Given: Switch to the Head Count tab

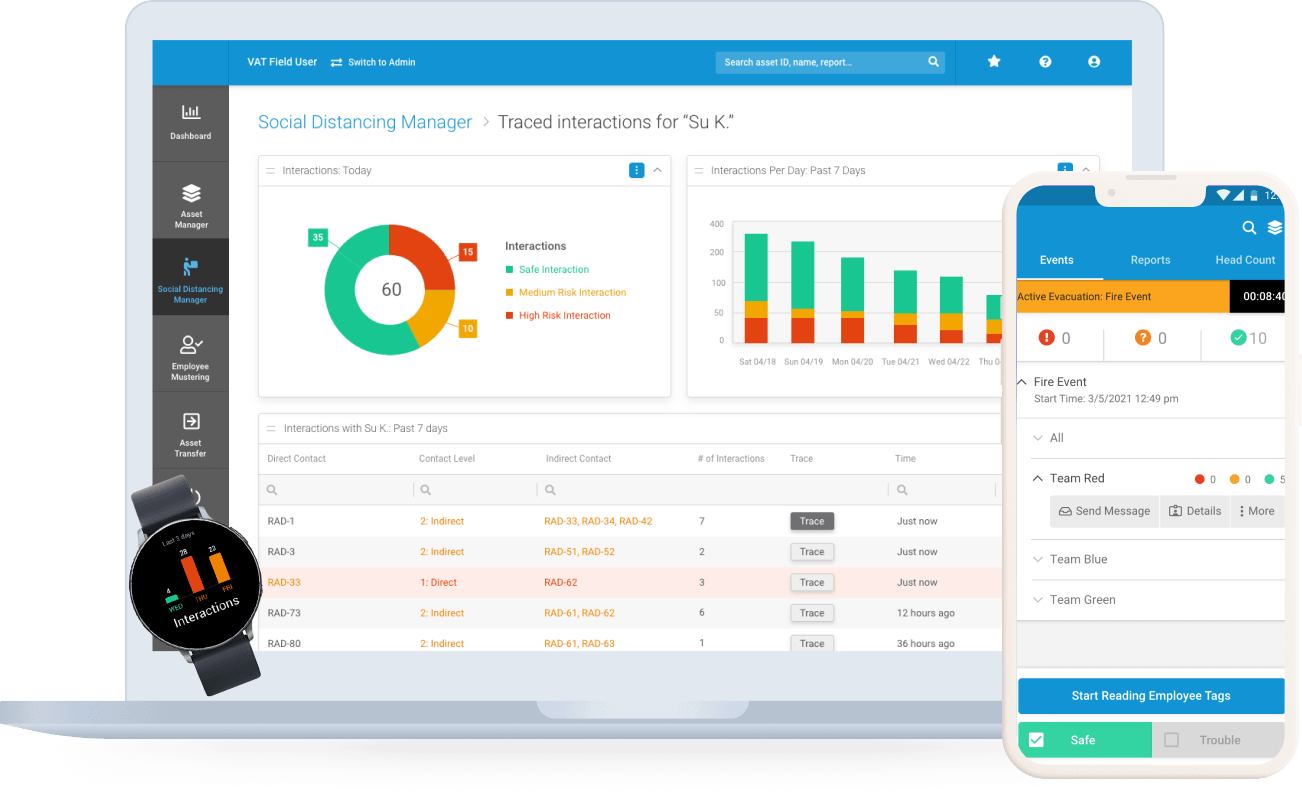Looking at the screenshot, I should tap(1244, 260).
